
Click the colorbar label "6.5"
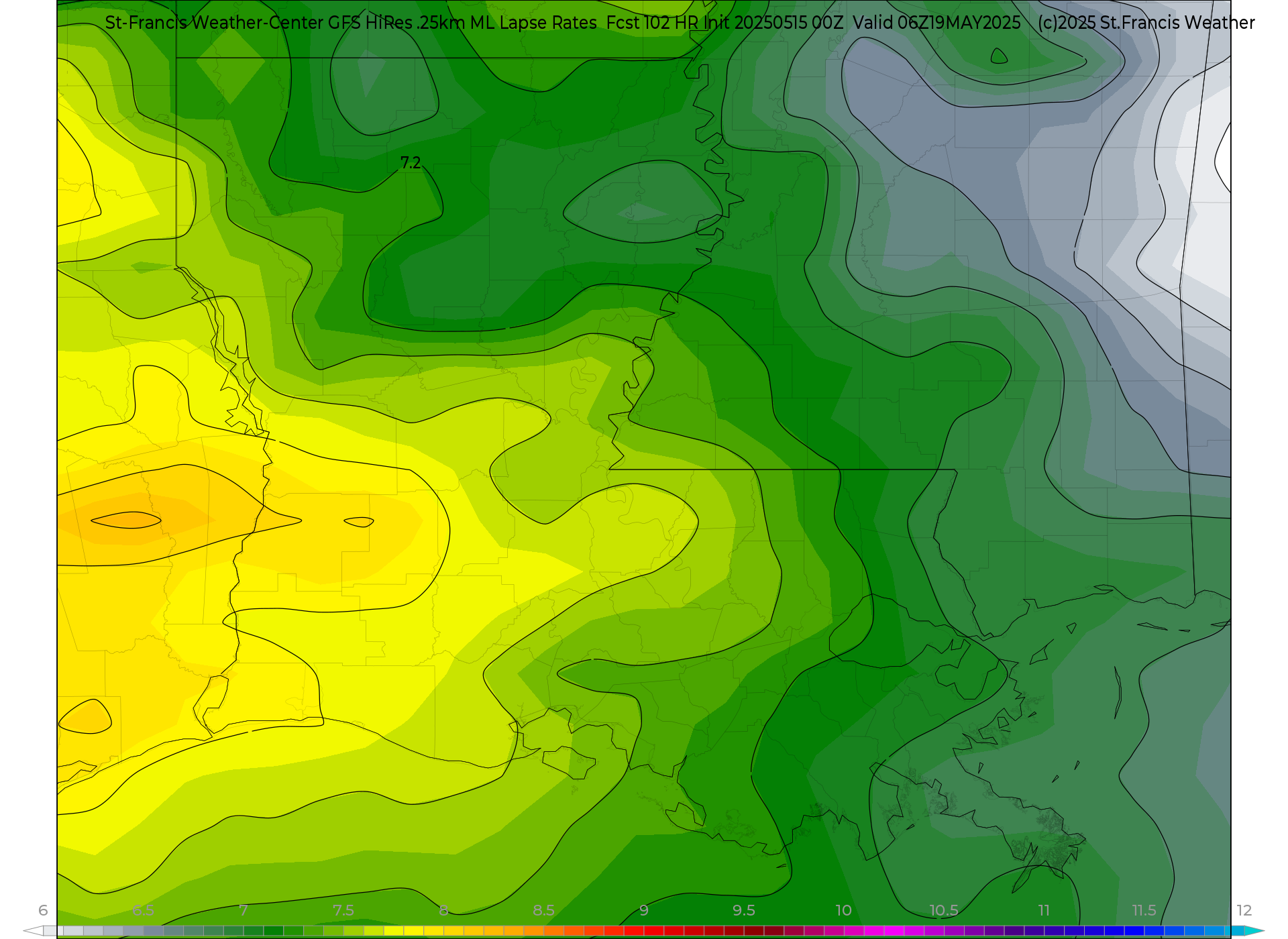143,910
